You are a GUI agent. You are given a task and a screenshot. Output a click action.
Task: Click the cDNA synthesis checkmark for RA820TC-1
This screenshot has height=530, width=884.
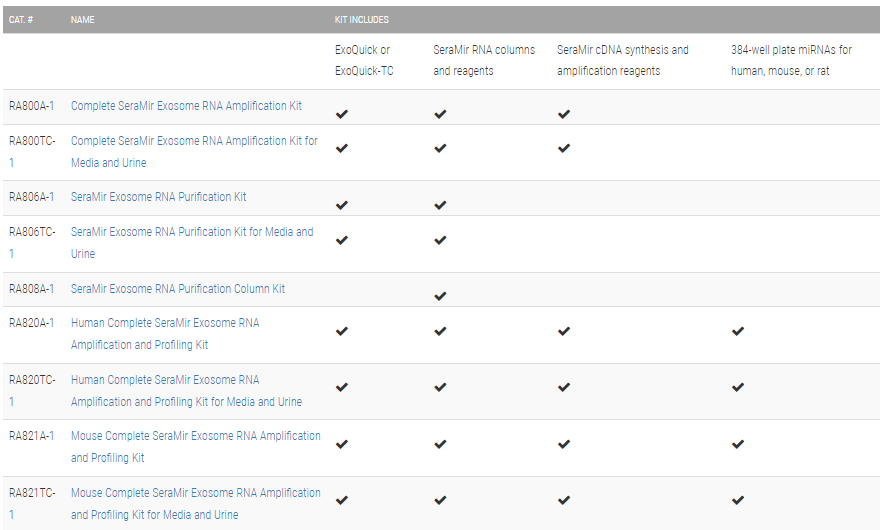click(564, 387)
